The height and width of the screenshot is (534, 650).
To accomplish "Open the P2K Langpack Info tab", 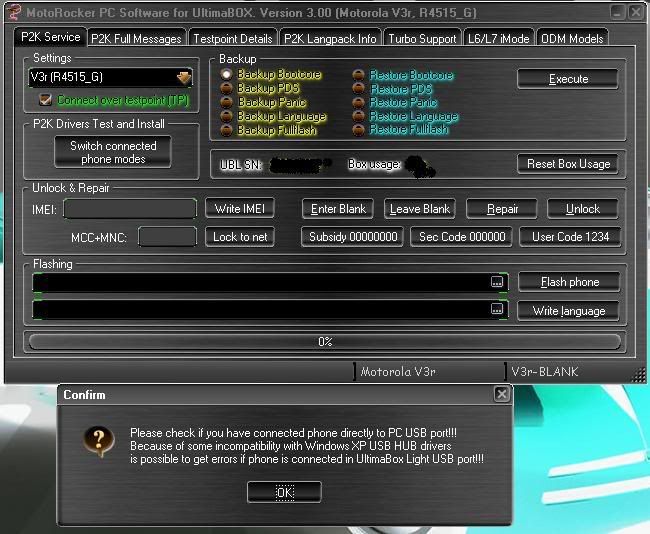I will [330, 39].
